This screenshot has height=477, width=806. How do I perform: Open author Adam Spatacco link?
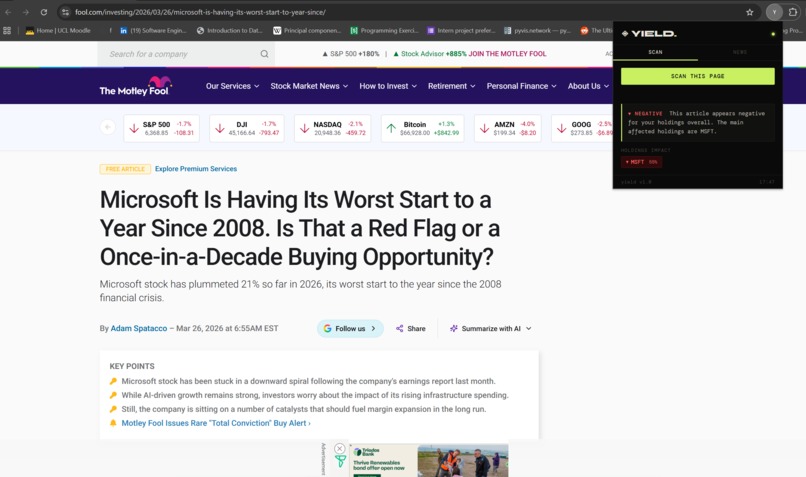point(139,328)
